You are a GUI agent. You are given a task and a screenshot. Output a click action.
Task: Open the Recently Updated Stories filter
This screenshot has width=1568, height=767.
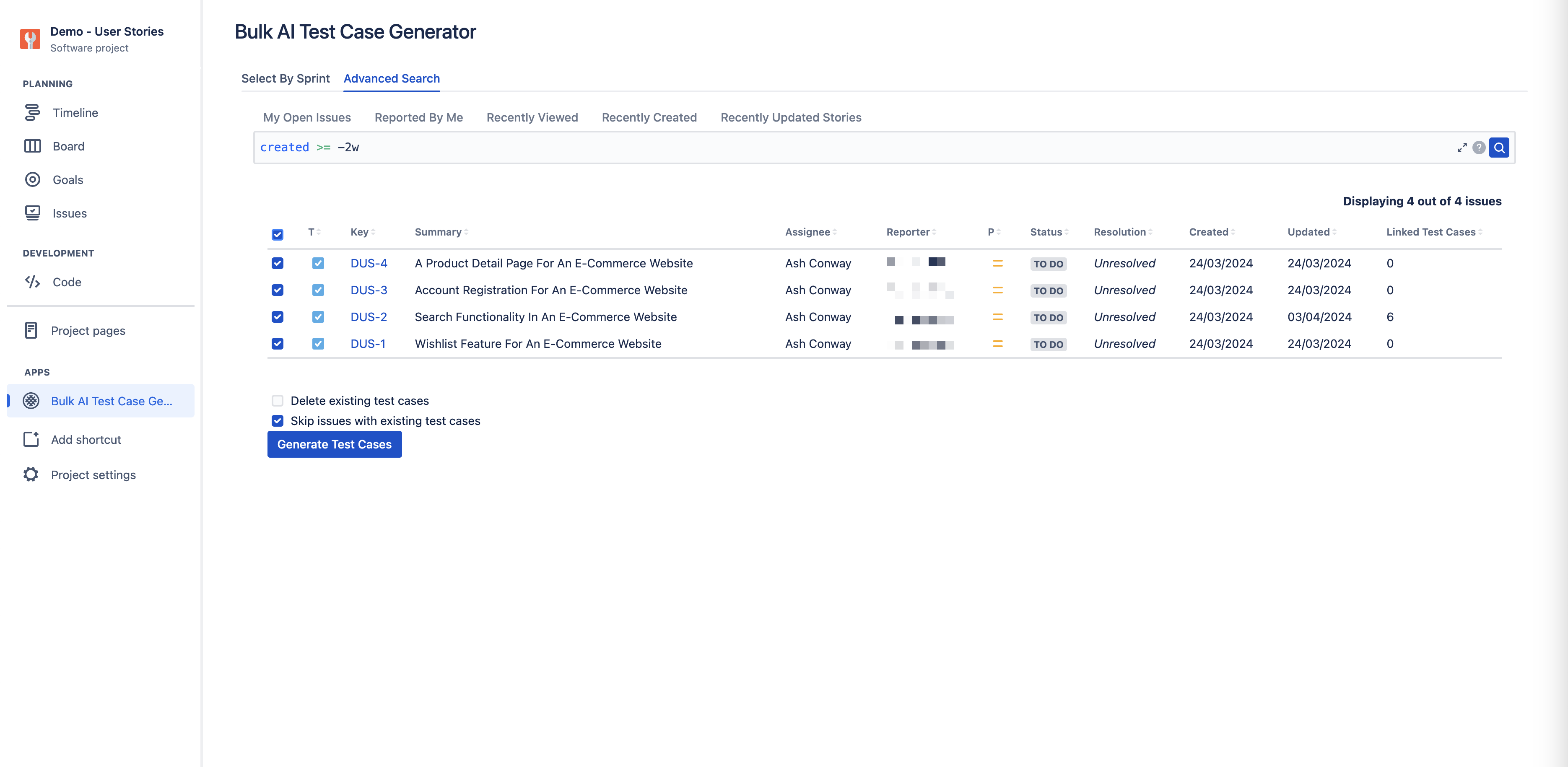point(791,117)
